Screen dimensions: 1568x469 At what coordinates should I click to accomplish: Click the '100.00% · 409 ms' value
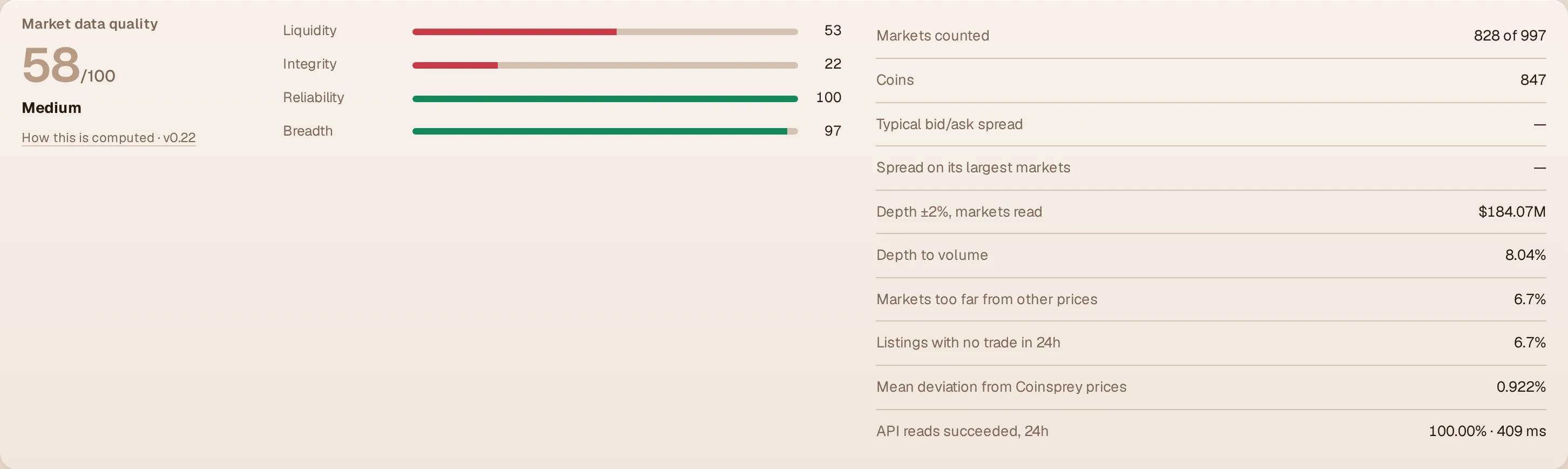tap(1487, 431)
